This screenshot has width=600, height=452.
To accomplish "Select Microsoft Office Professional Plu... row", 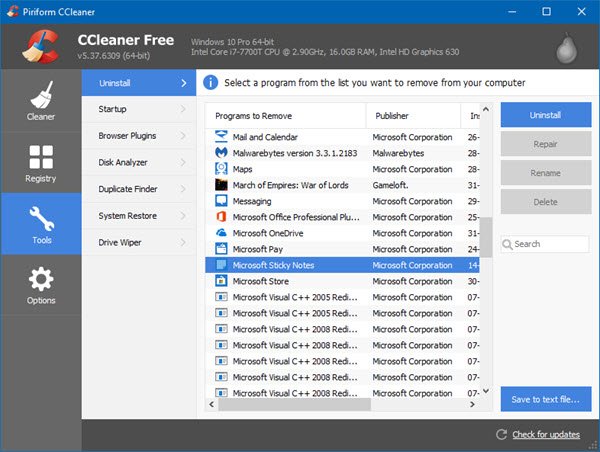I will point(342,217).
